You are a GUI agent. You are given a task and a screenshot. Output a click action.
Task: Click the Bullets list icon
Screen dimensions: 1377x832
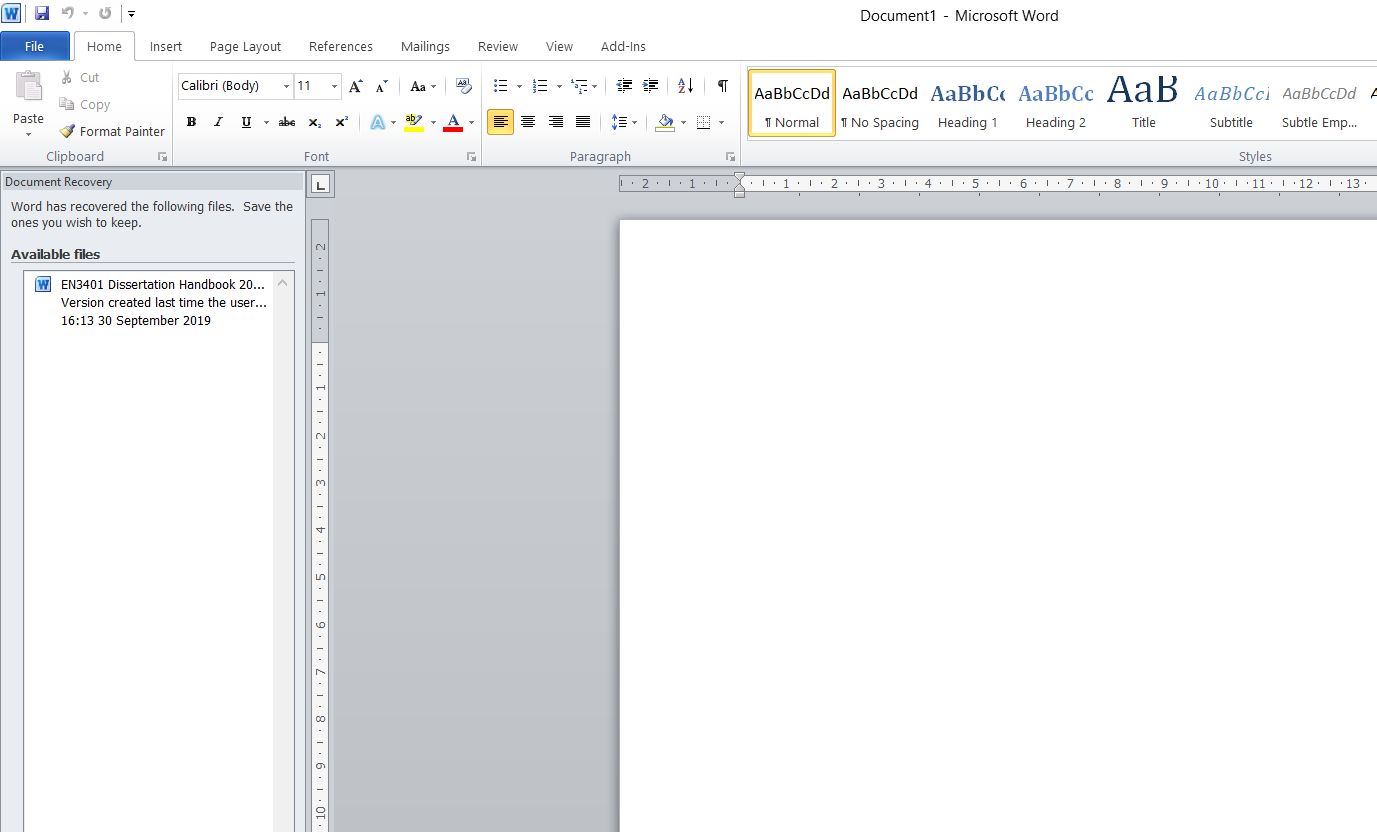pyautogui.click(x=501, y=86)
